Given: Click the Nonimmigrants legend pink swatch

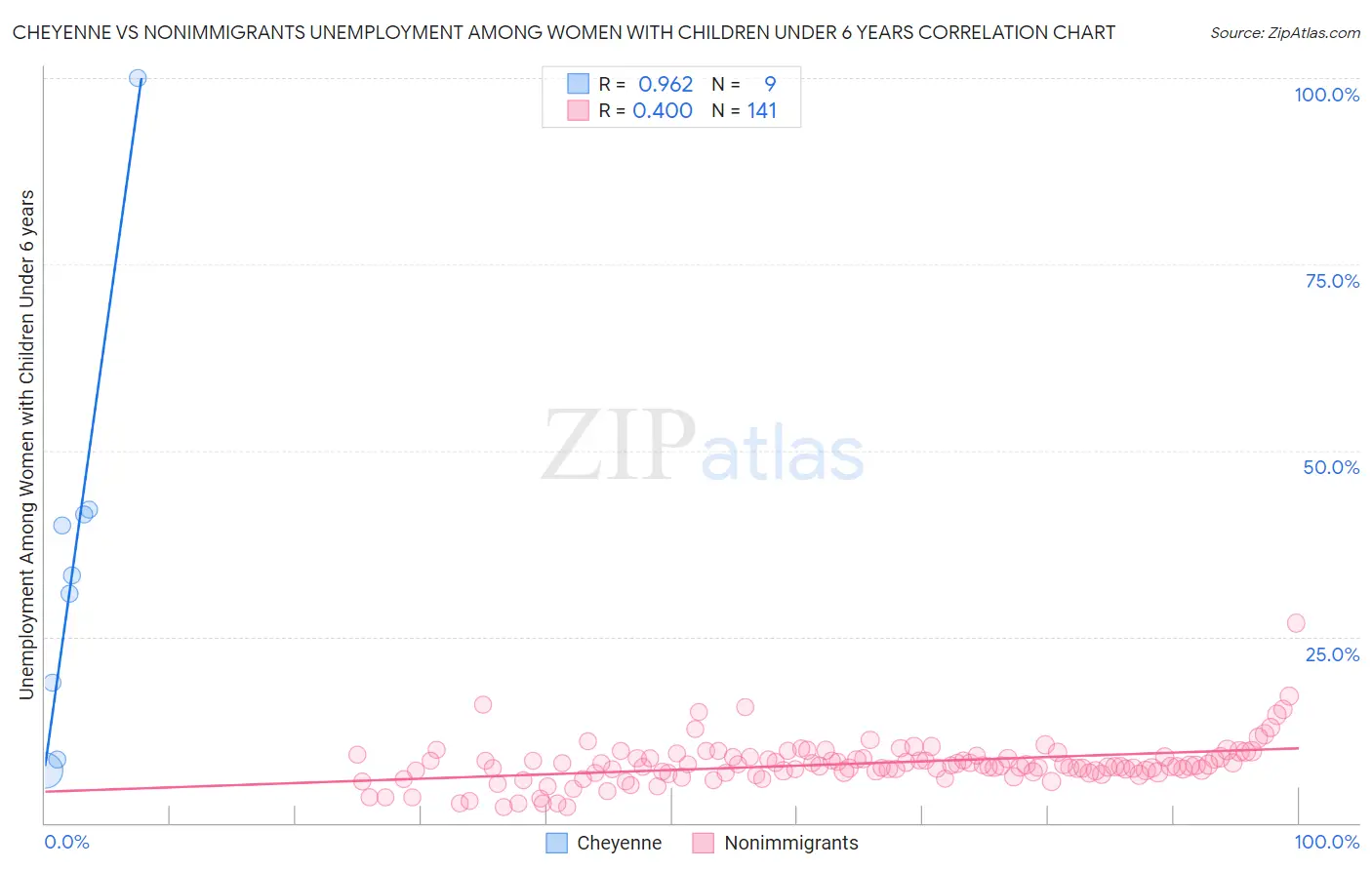Looking at the screenshot, I should click(704, 843).
